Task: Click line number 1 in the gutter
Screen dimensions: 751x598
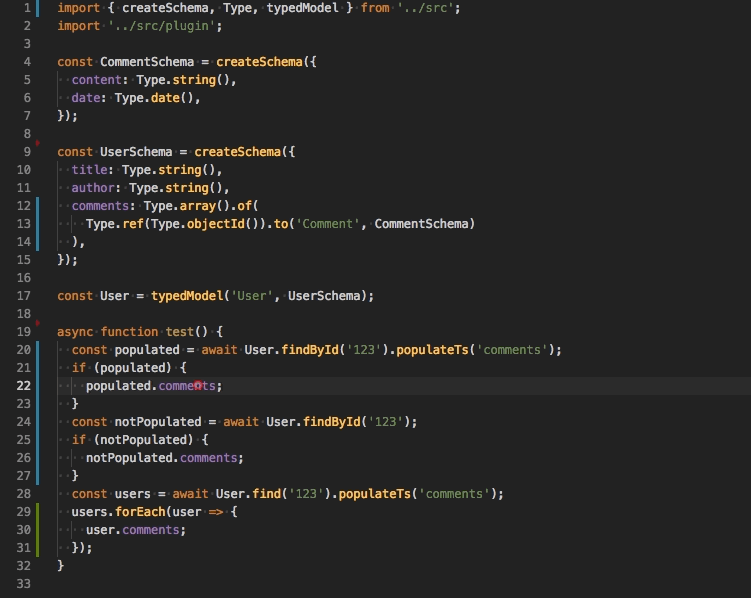Action: pyautogui.click(x=27, y=8)
